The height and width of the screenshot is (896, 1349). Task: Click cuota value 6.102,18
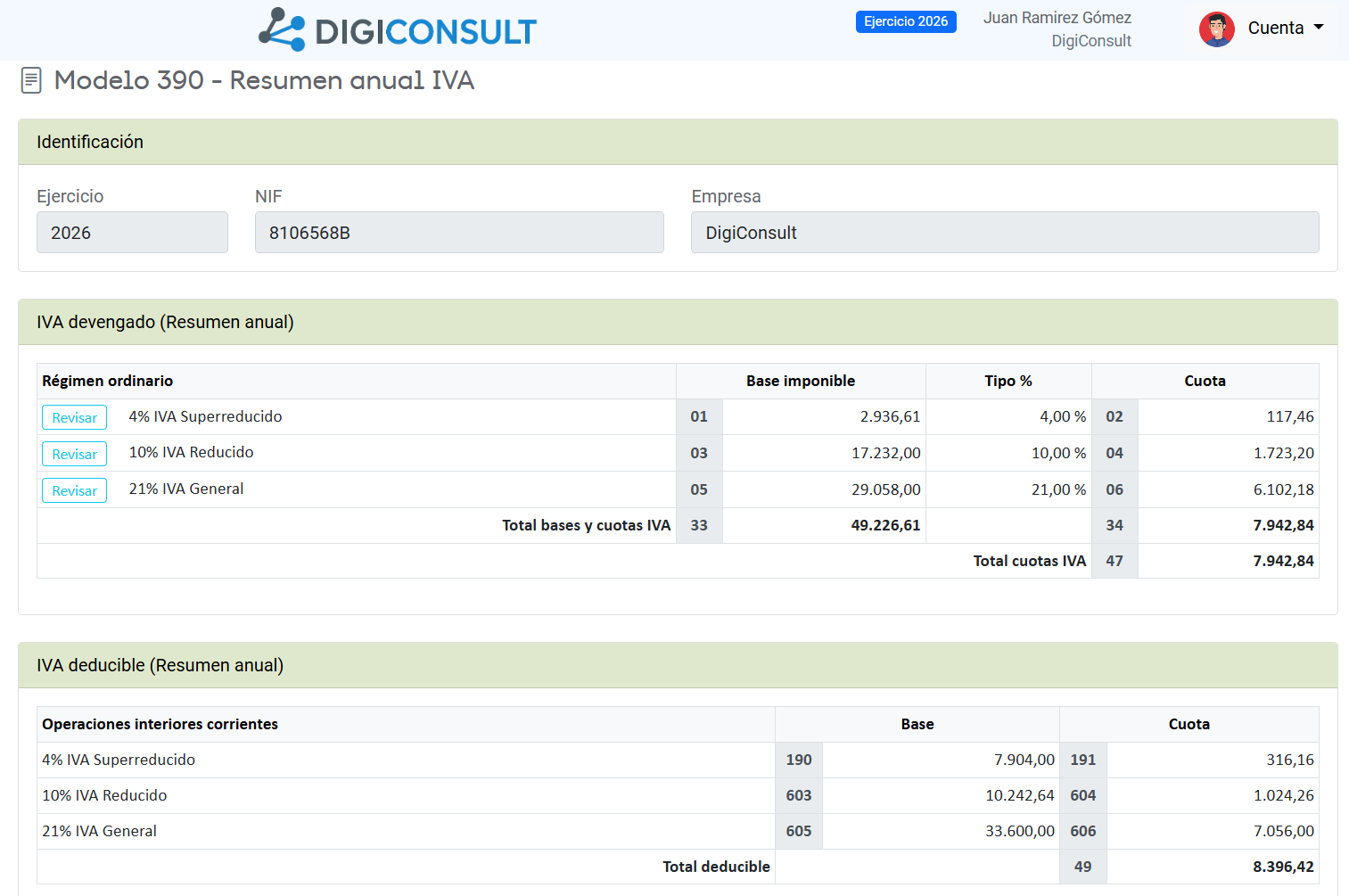[1284, 489]
